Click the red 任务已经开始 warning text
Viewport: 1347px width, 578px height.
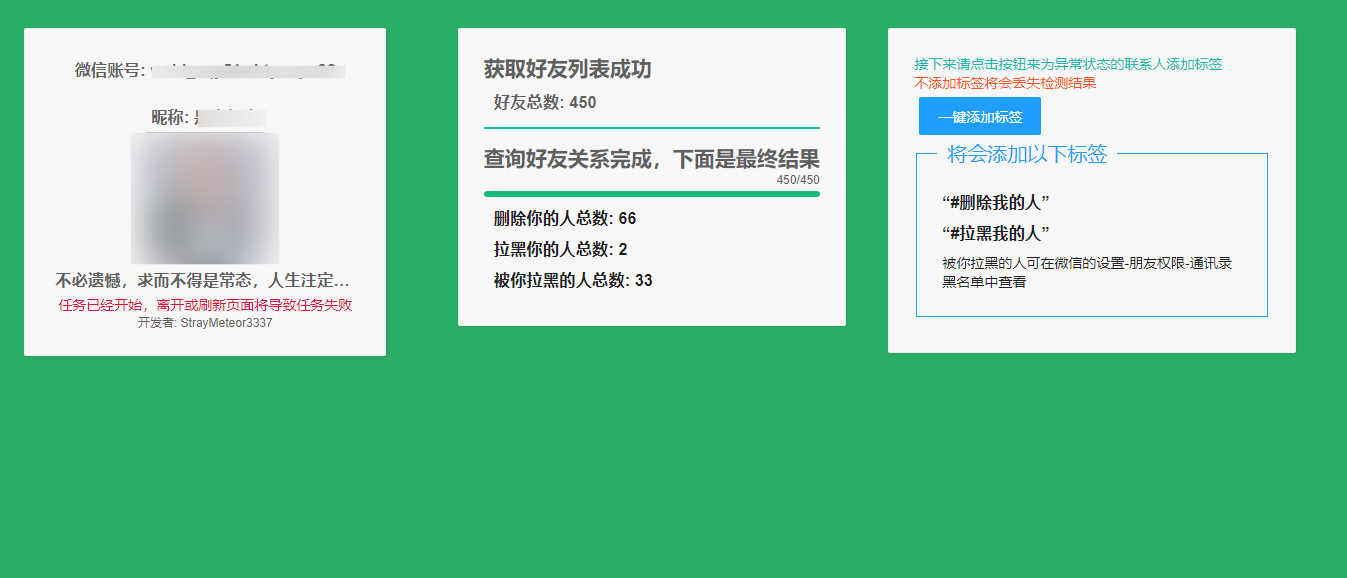coord(205,305)
